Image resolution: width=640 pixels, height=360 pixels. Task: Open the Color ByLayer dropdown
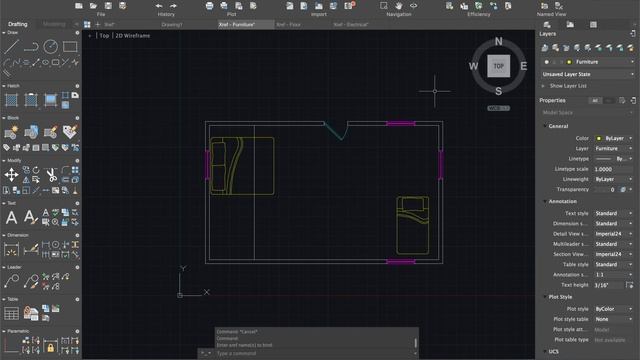[613, 138]
